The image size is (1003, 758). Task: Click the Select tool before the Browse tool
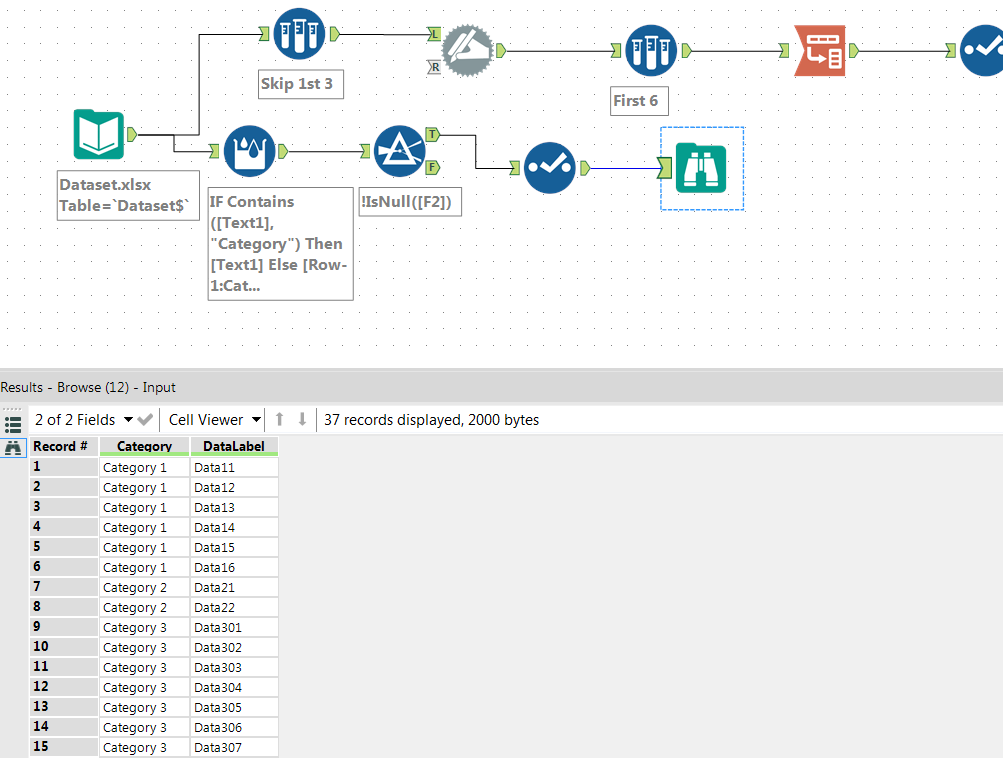(x=550, y=168)
